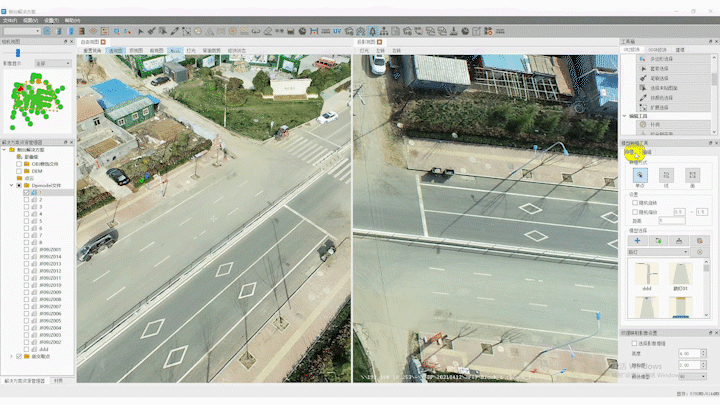Click reset view button in free view

[92, 51]
